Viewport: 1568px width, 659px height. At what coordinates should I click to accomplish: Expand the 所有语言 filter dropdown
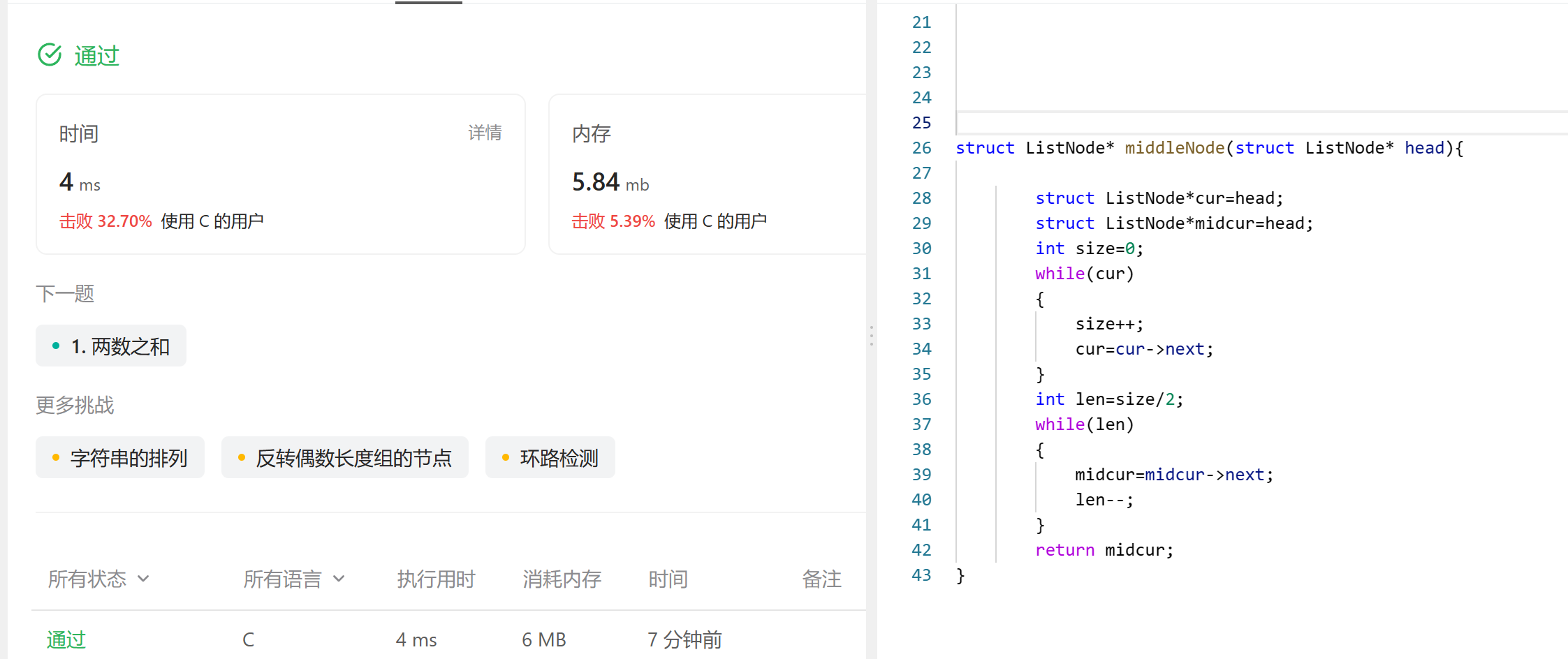(x=294, y=579)
